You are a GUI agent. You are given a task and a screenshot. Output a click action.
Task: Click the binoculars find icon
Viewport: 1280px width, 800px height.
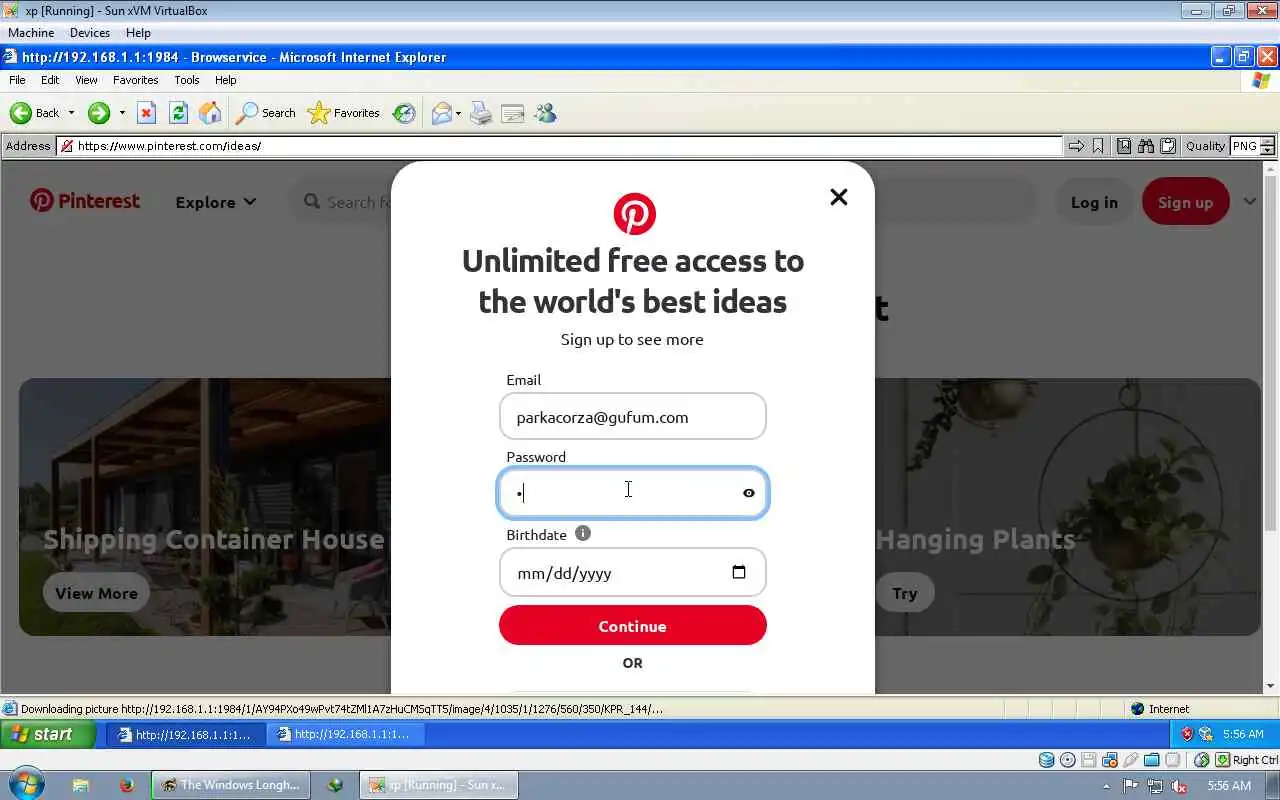[1146, 146]
